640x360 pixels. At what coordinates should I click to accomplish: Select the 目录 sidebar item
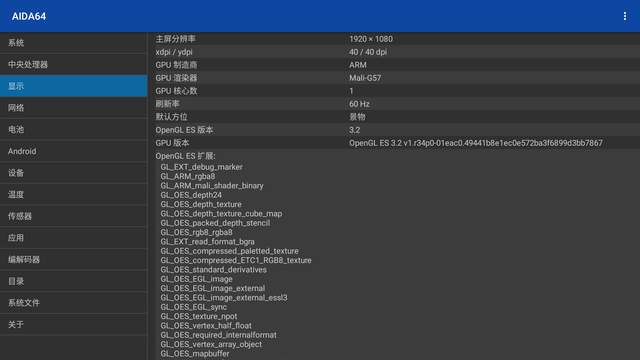[x=73, y=281]
